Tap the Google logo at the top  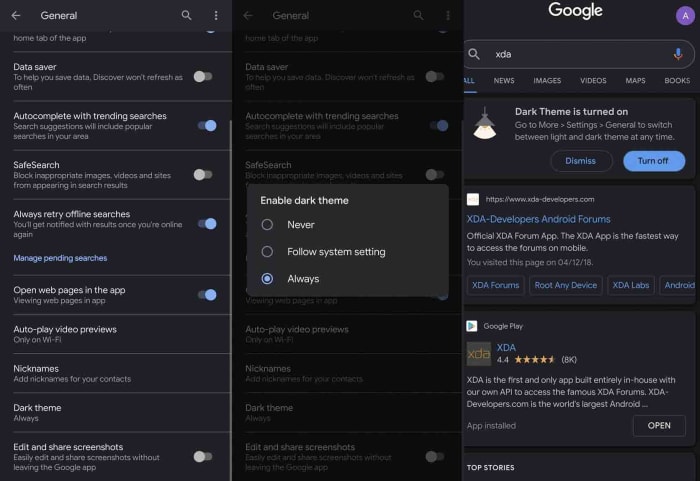tap(575, 10)
